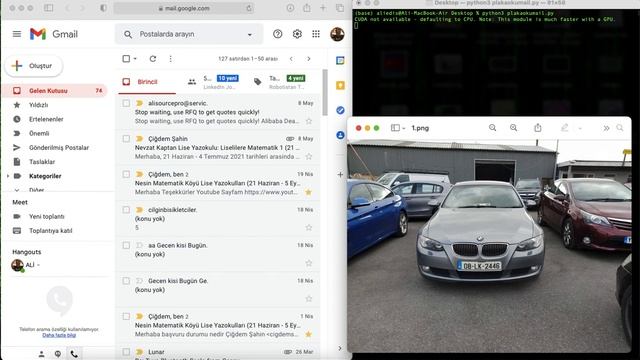Expand the Kategoriler label

8,176
